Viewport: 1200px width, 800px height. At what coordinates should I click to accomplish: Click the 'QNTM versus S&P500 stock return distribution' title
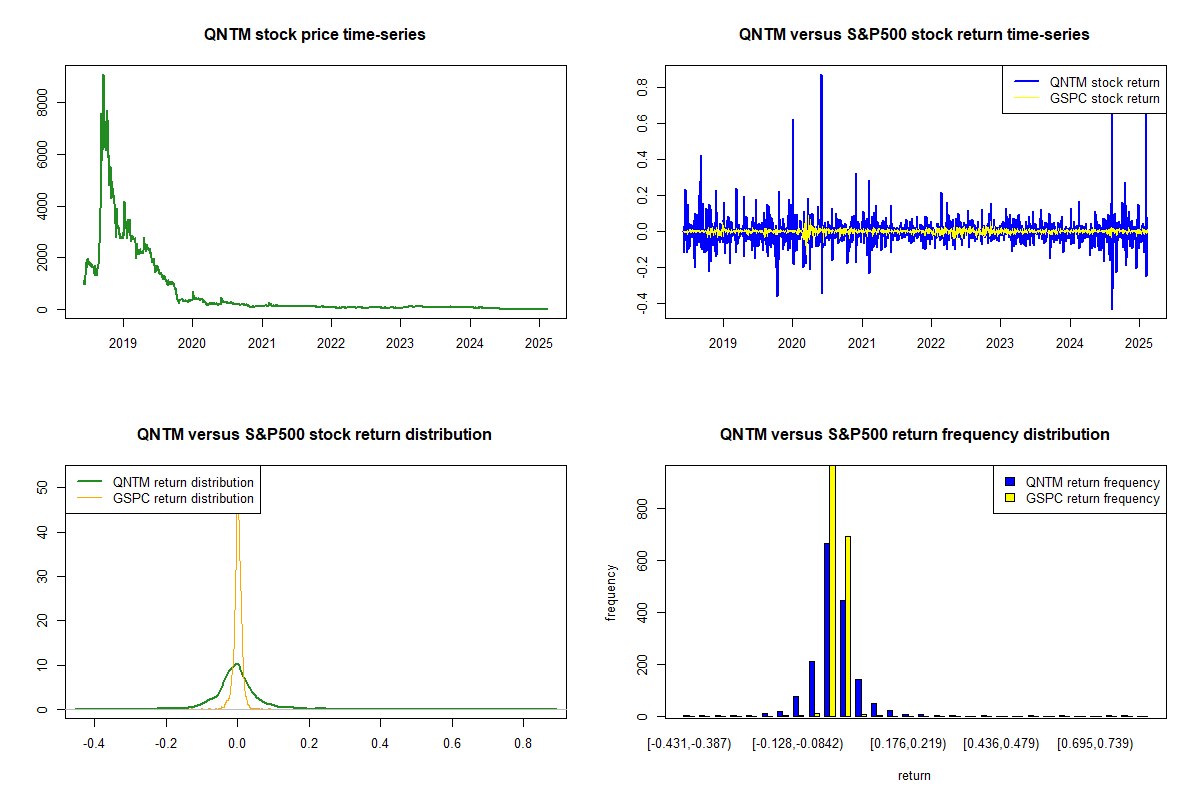click(x=315, y=435)
